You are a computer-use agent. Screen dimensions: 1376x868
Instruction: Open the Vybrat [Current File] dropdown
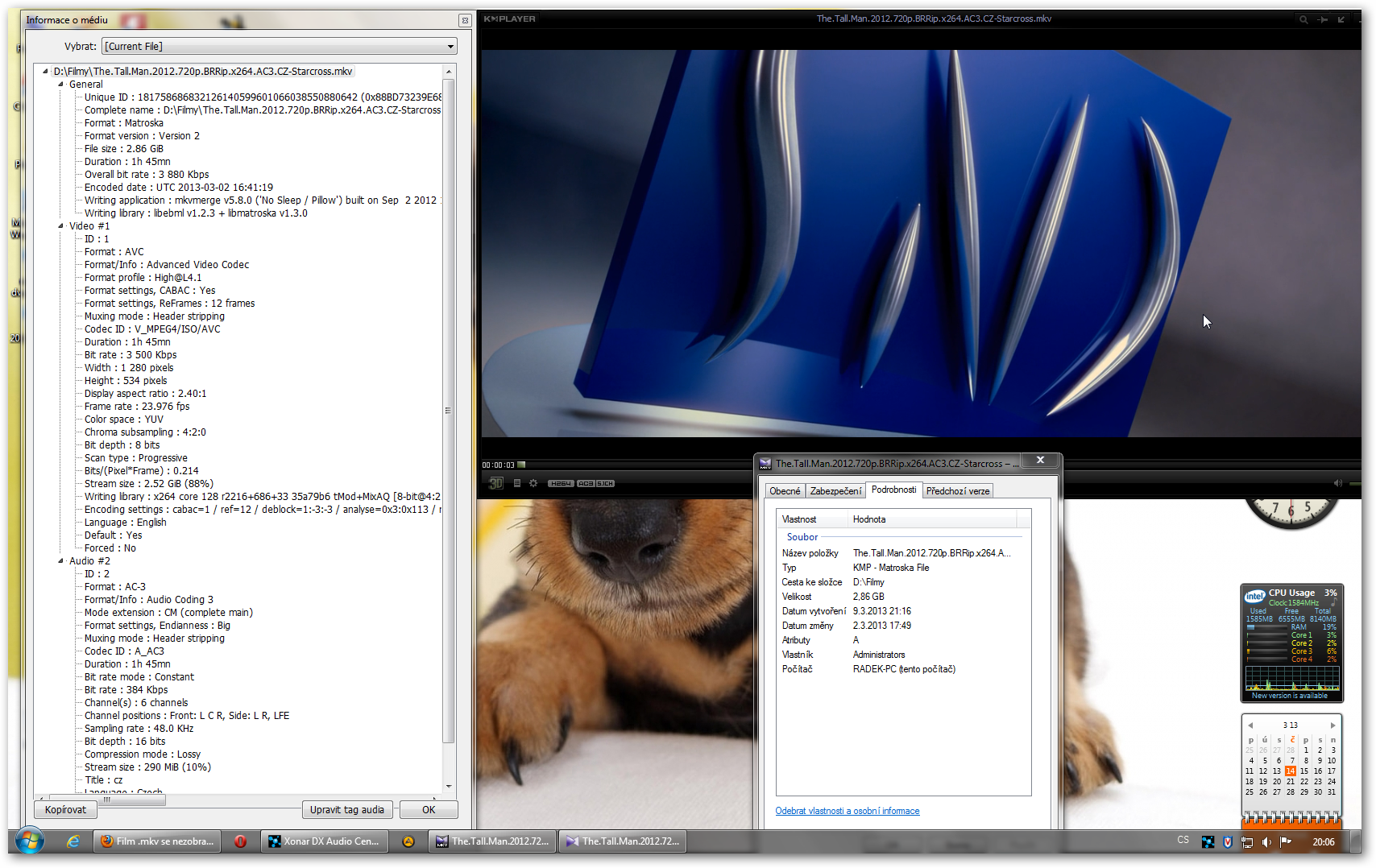280,47
